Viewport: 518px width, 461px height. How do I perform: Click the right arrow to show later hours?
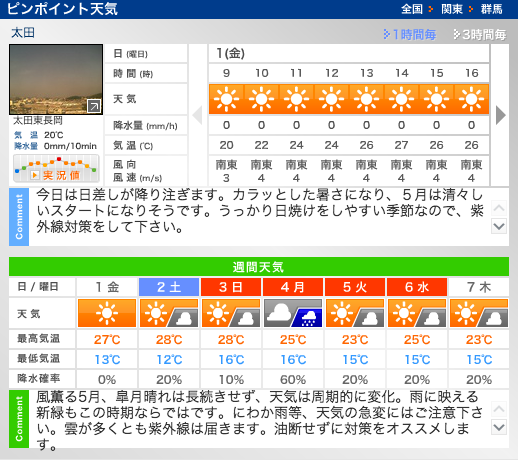500,115
